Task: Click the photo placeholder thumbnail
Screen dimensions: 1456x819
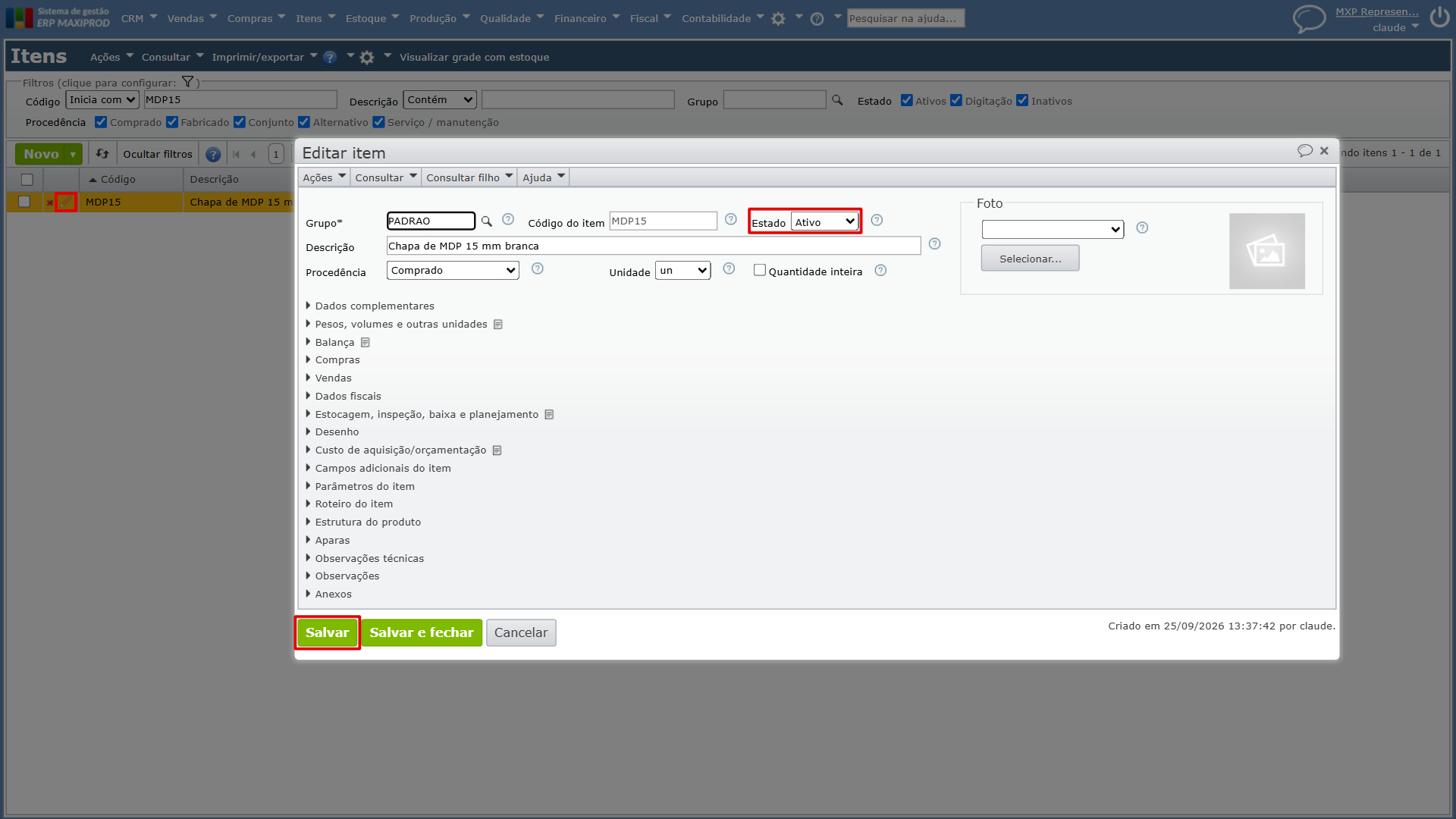Action: coord(1266,251)
